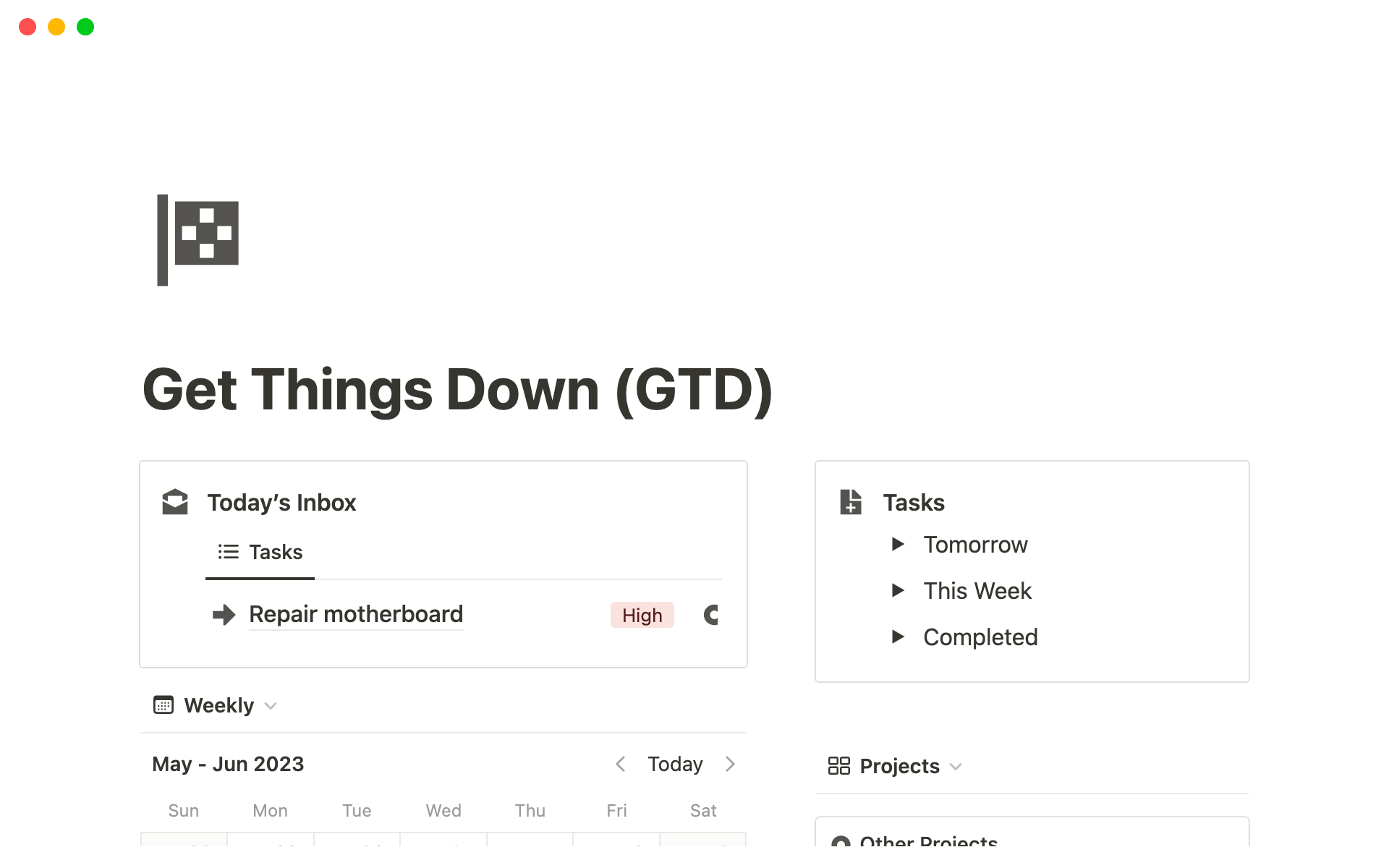
Task: Expand the Tomorrow toggle
Action: (898, 544)
